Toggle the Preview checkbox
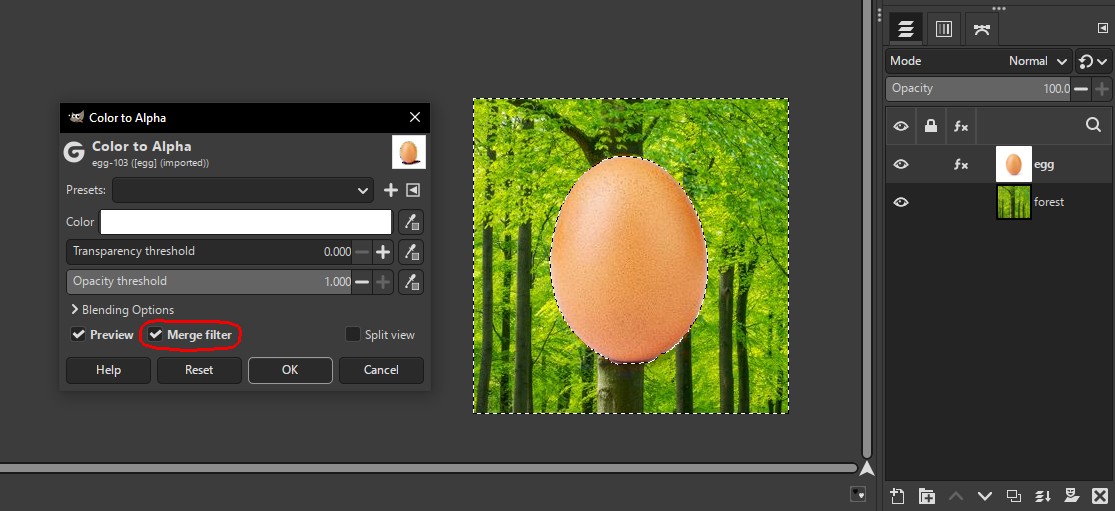The image size is (1115, 511). pos(78,335)
